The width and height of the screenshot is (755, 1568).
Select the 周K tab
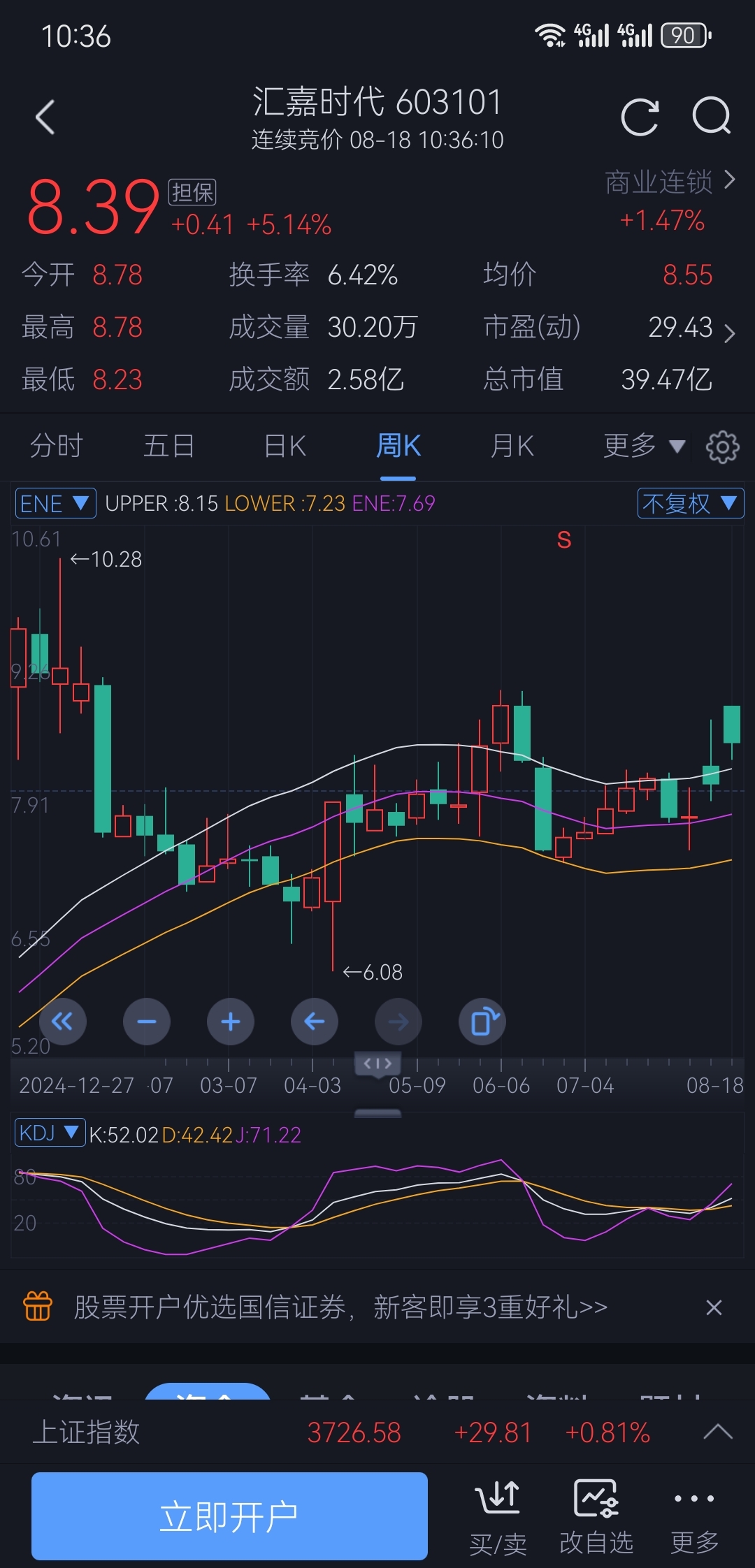click(398, 446)
